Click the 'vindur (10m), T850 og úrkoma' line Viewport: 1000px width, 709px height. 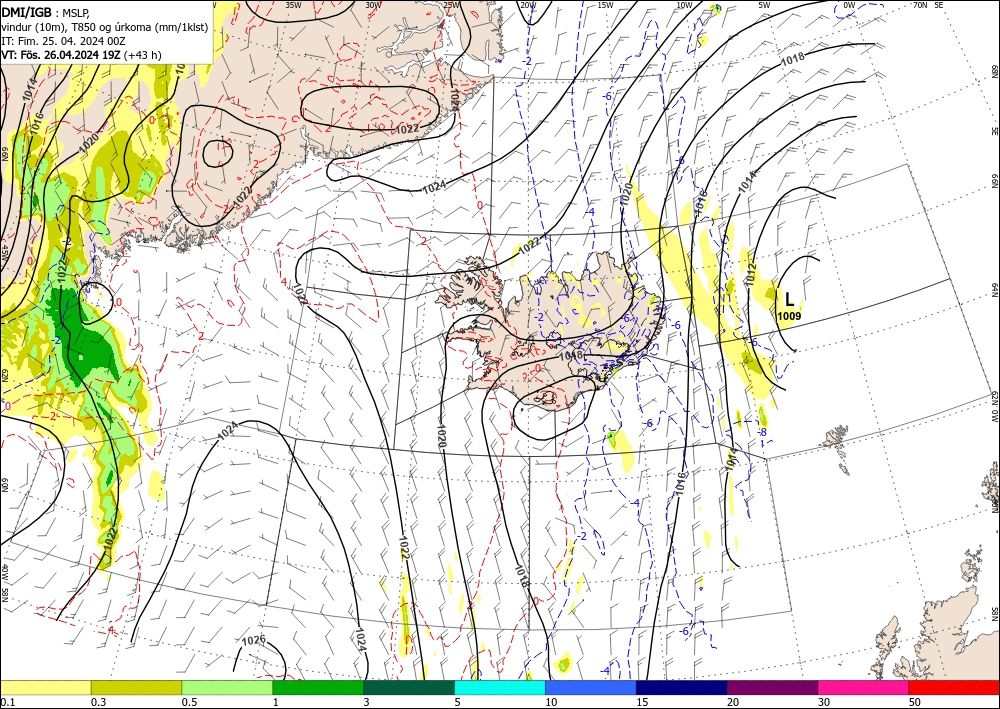pyautogui.click(x=104, y=26)
